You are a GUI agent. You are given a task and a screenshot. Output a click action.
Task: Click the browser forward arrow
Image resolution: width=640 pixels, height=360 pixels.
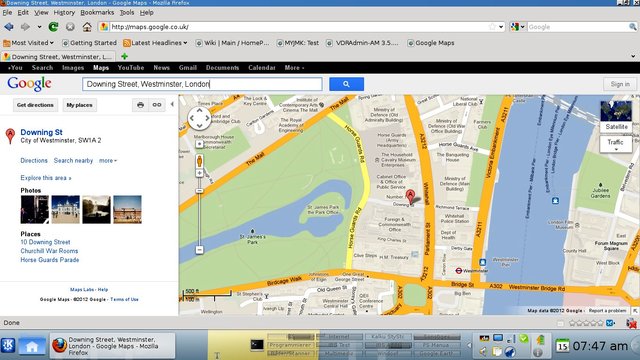click(x=25, y=27)
